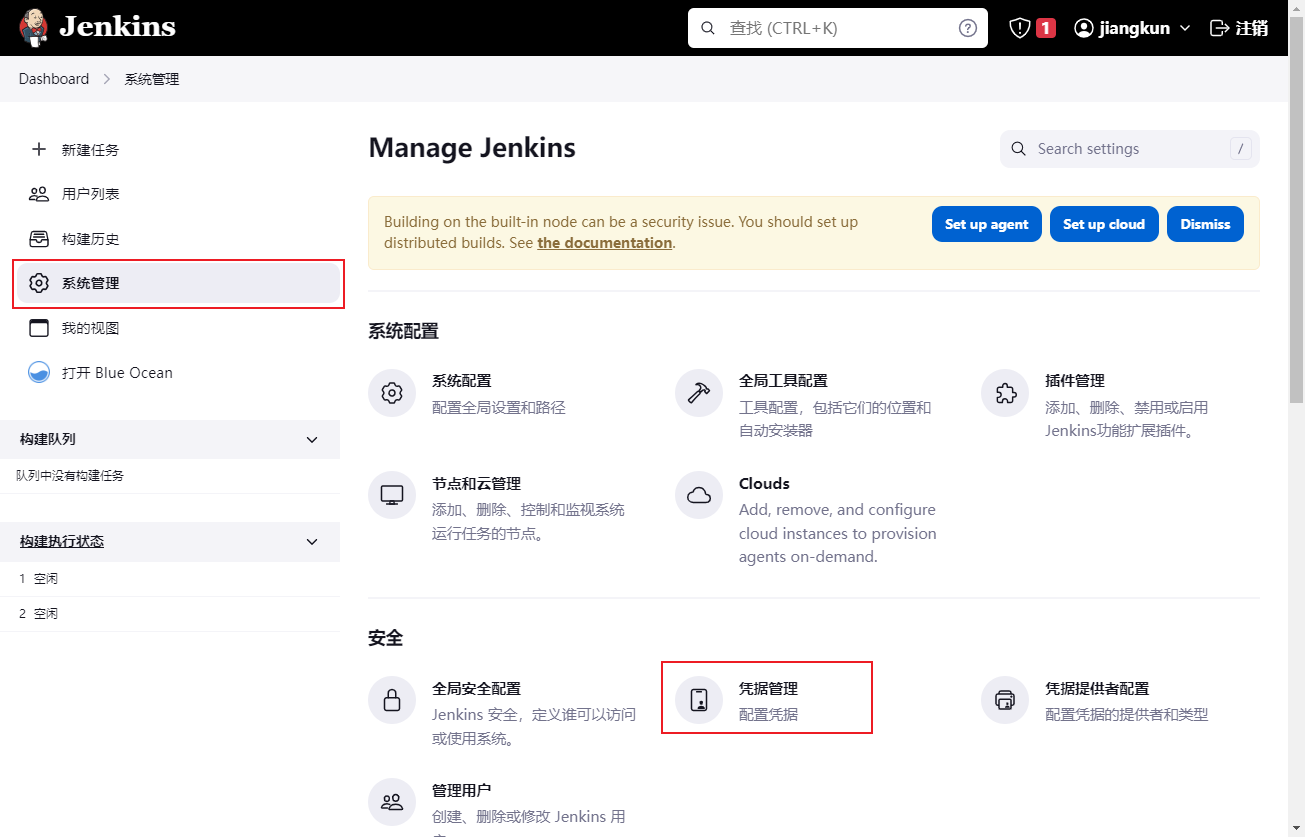This screenshot has width=1305, height=837.
Task: Click executor row 1 空闲
Action: click(x=170, y=579)
